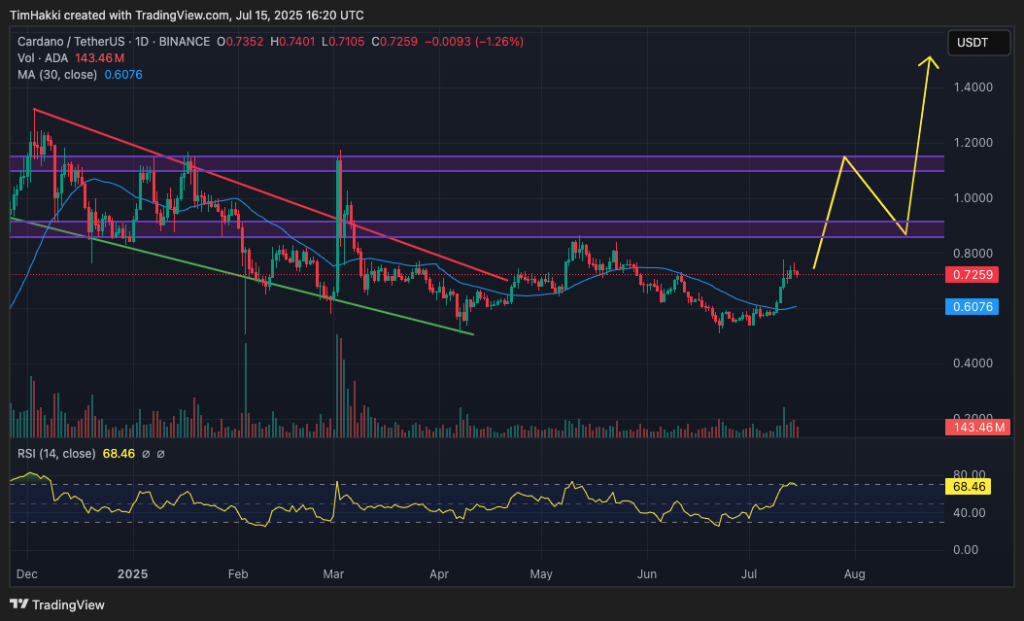Screen dimensions: 1024x621
Task: Select the red 0.7259 current price label
Action: (x=967, y=274)
